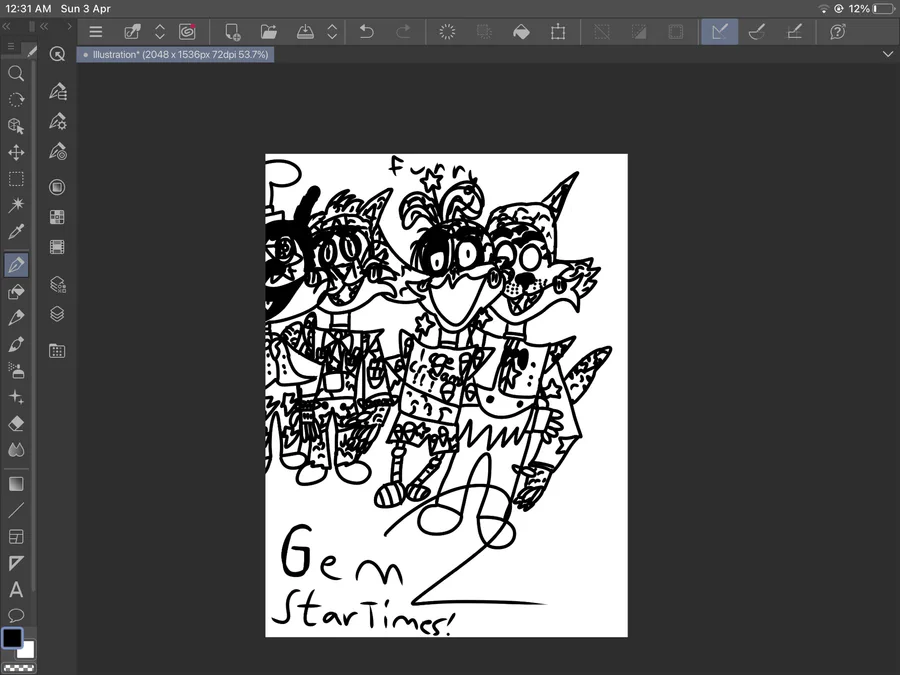The image size is (900, 675).
Task: Open the Layer palette
Action: click(57, 314)
